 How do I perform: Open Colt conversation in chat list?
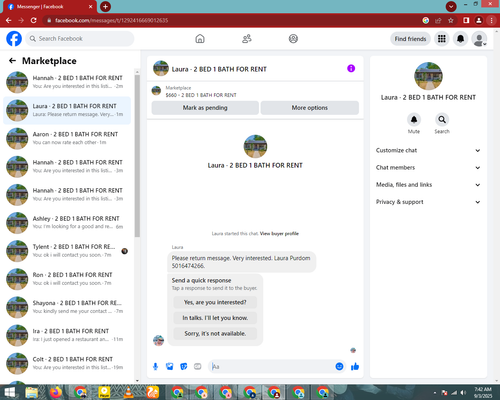point(67,363)
